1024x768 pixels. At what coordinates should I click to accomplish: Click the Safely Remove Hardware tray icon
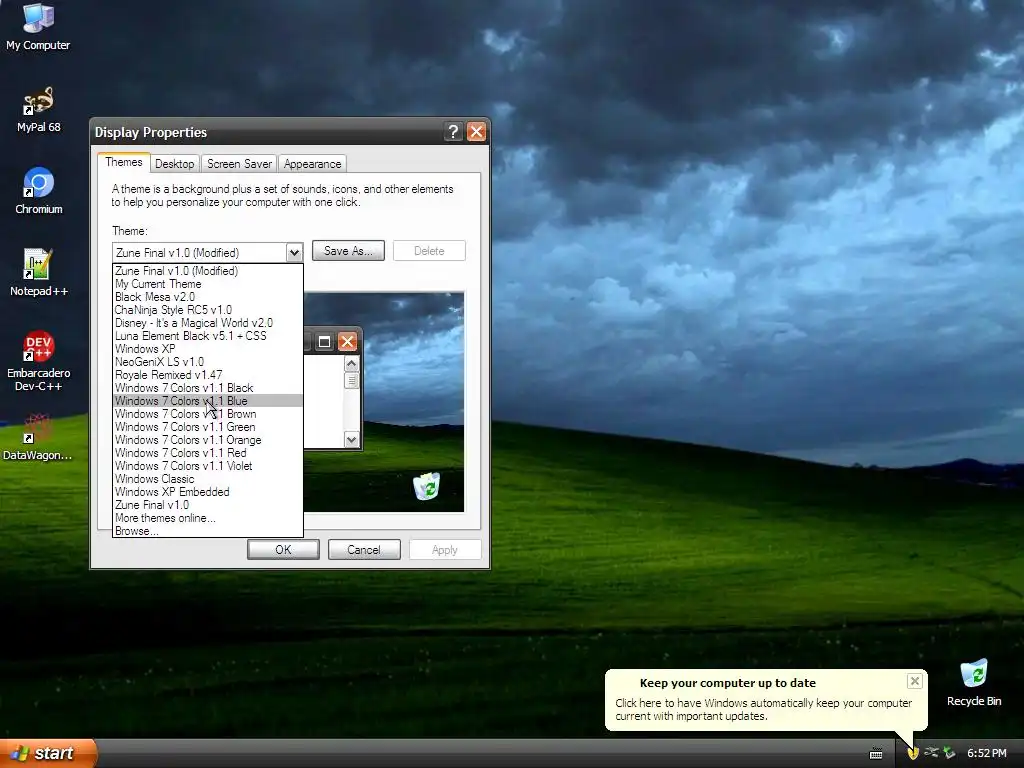[x=950, y=753]
